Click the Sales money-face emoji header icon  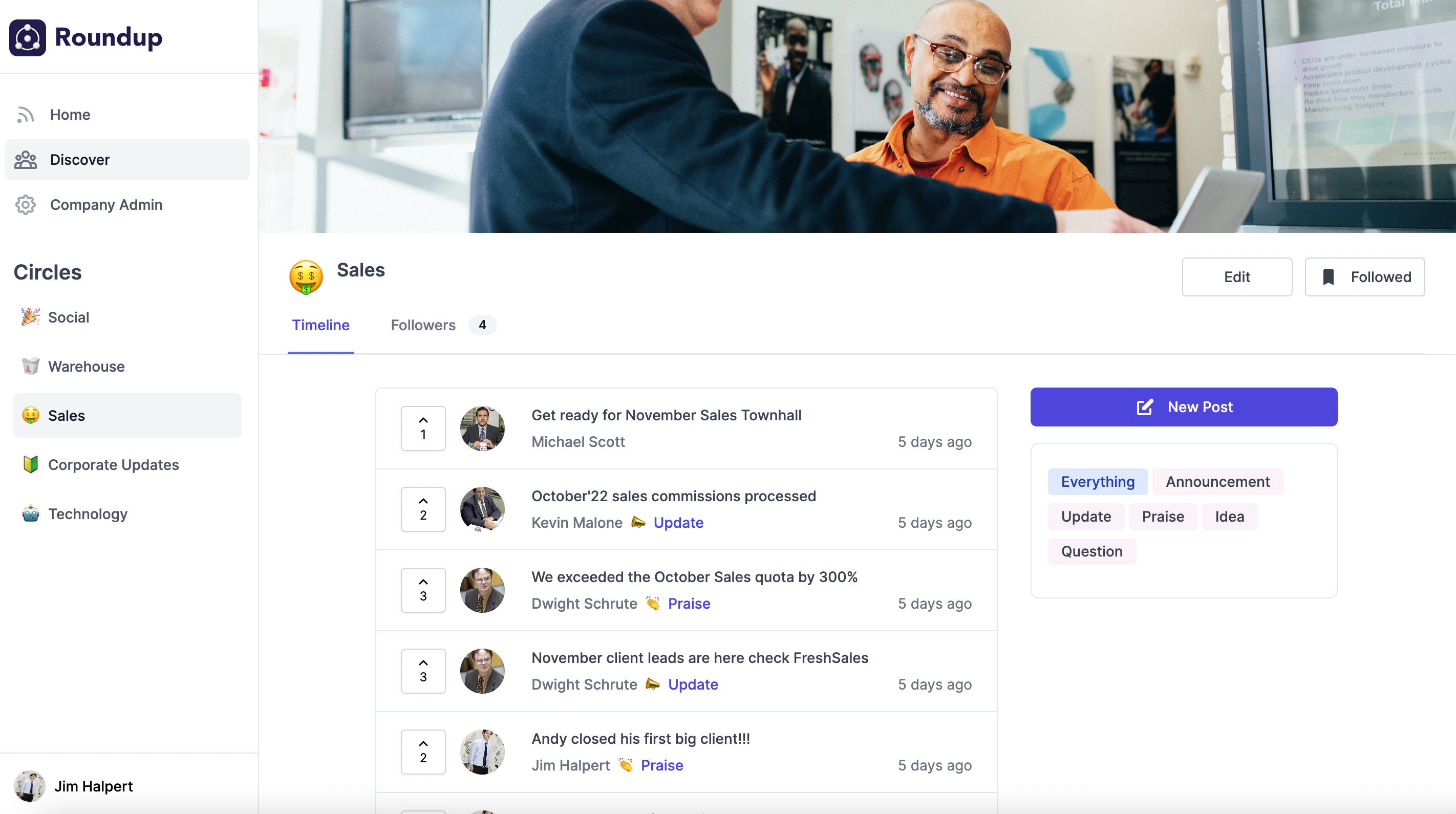[x=306, y=277]
